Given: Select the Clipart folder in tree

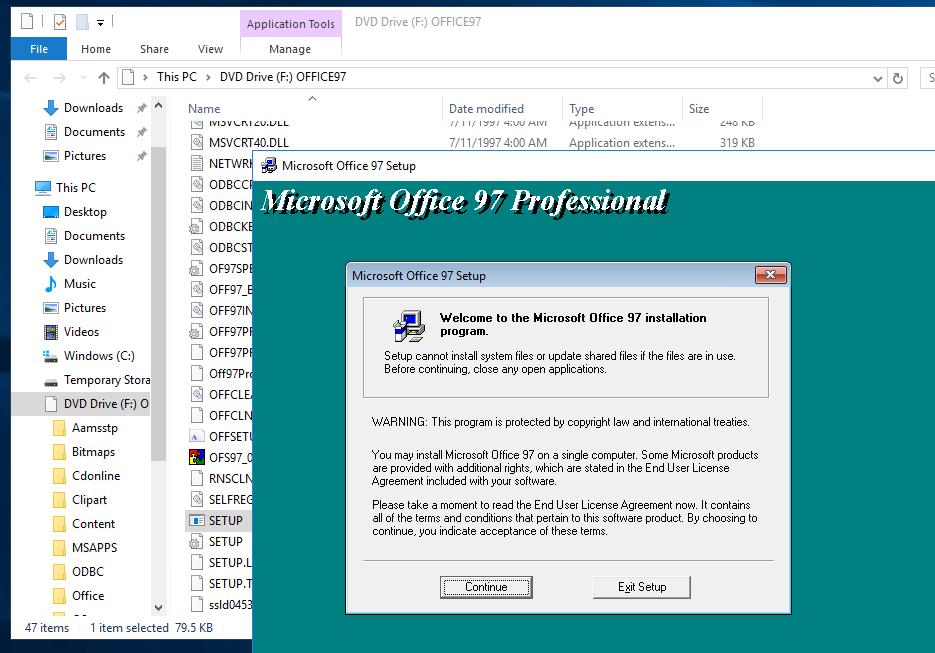Looking at the screenshot, I should click(x=89, y=500).
